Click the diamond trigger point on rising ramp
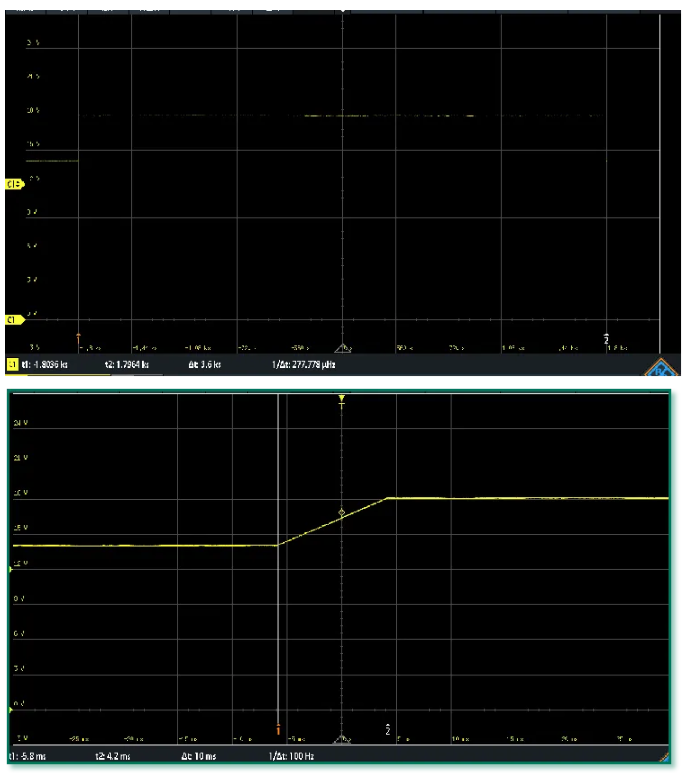This screenshot has width=690, height=774. (342, 512)
